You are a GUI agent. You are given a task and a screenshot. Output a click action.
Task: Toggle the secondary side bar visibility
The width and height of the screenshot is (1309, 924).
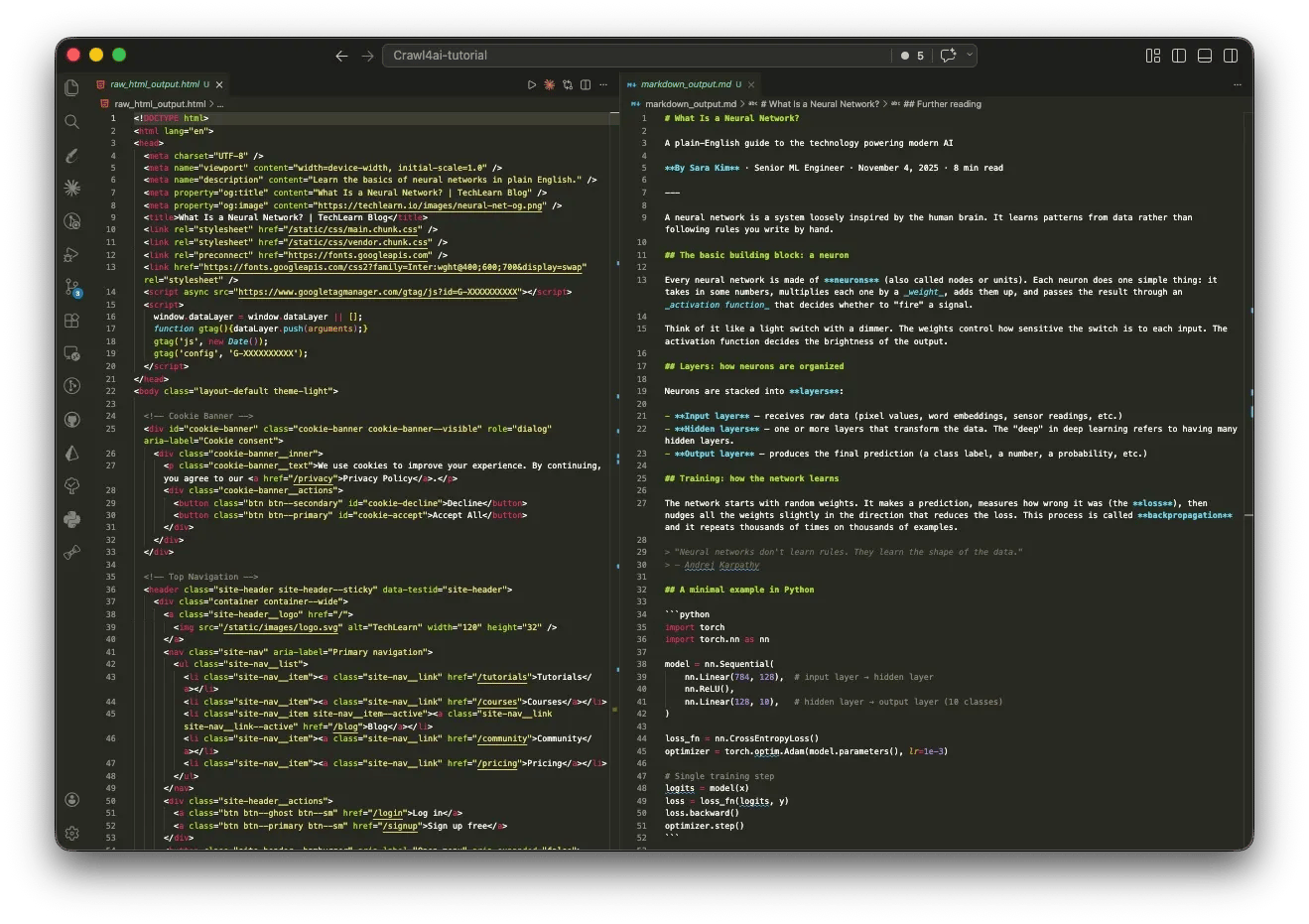click(x=1231, y=56)
